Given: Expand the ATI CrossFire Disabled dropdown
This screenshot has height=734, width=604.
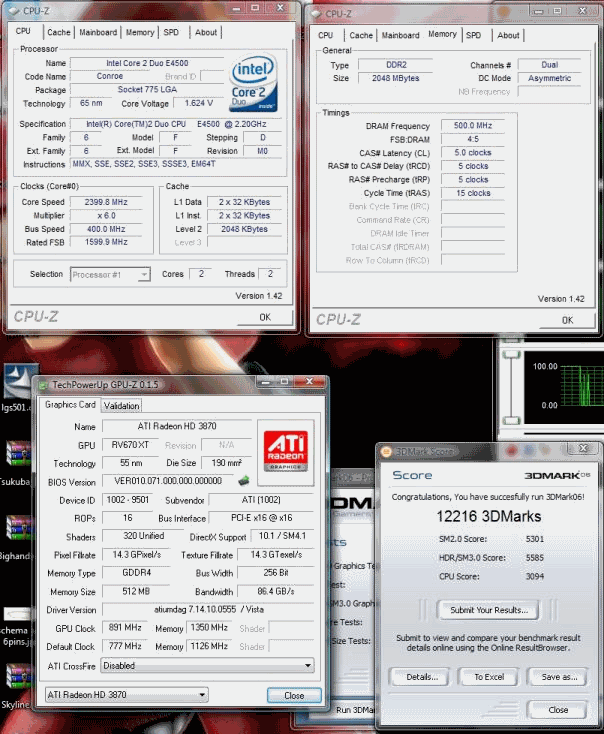Looking at the screenshot, I should [207, 665].
